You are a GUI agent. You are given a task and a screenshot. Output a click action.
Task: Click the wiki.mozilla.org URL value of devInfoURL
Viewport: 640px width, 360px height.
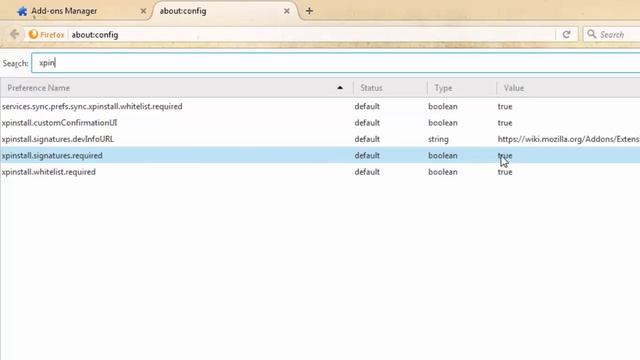click(569, 139)
